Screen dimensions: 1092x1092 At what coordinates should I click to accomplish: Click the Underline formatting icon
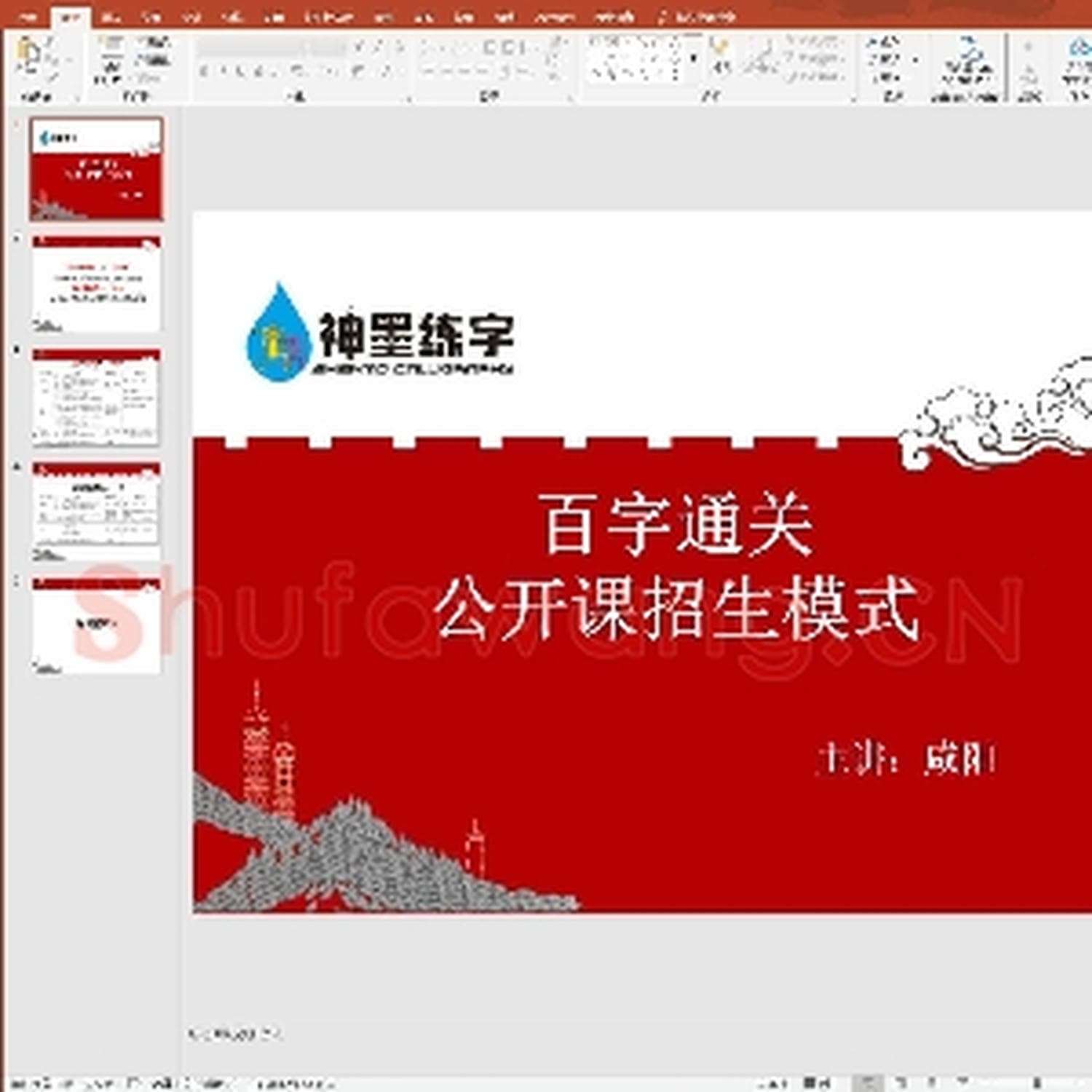click(241, 71)
